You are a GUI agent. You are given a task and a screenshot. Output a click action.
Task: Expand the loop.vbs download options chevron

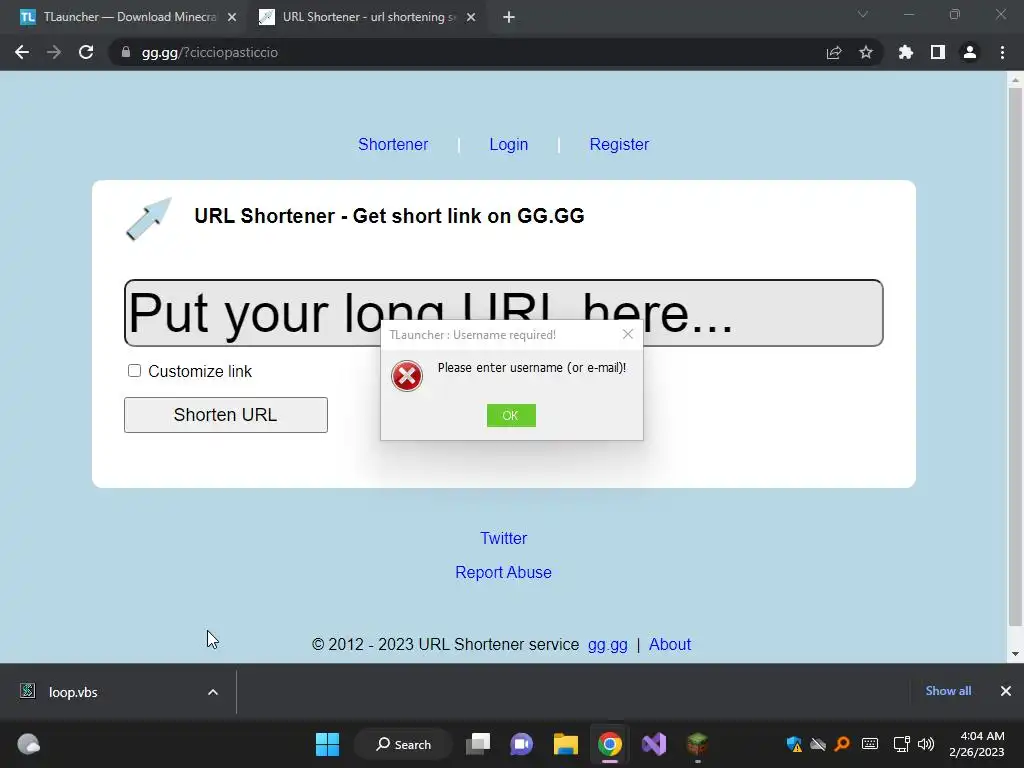click(x=212, y=692)
